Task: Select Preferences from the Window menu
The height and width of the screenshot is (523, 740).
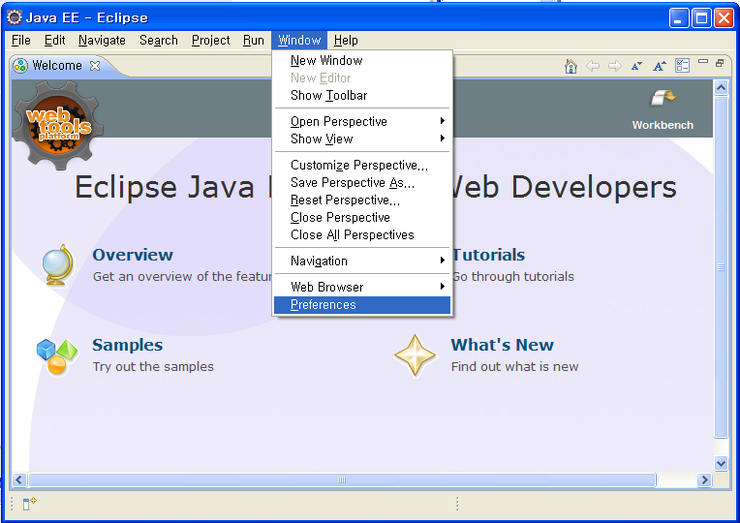Action: [323, 305]
